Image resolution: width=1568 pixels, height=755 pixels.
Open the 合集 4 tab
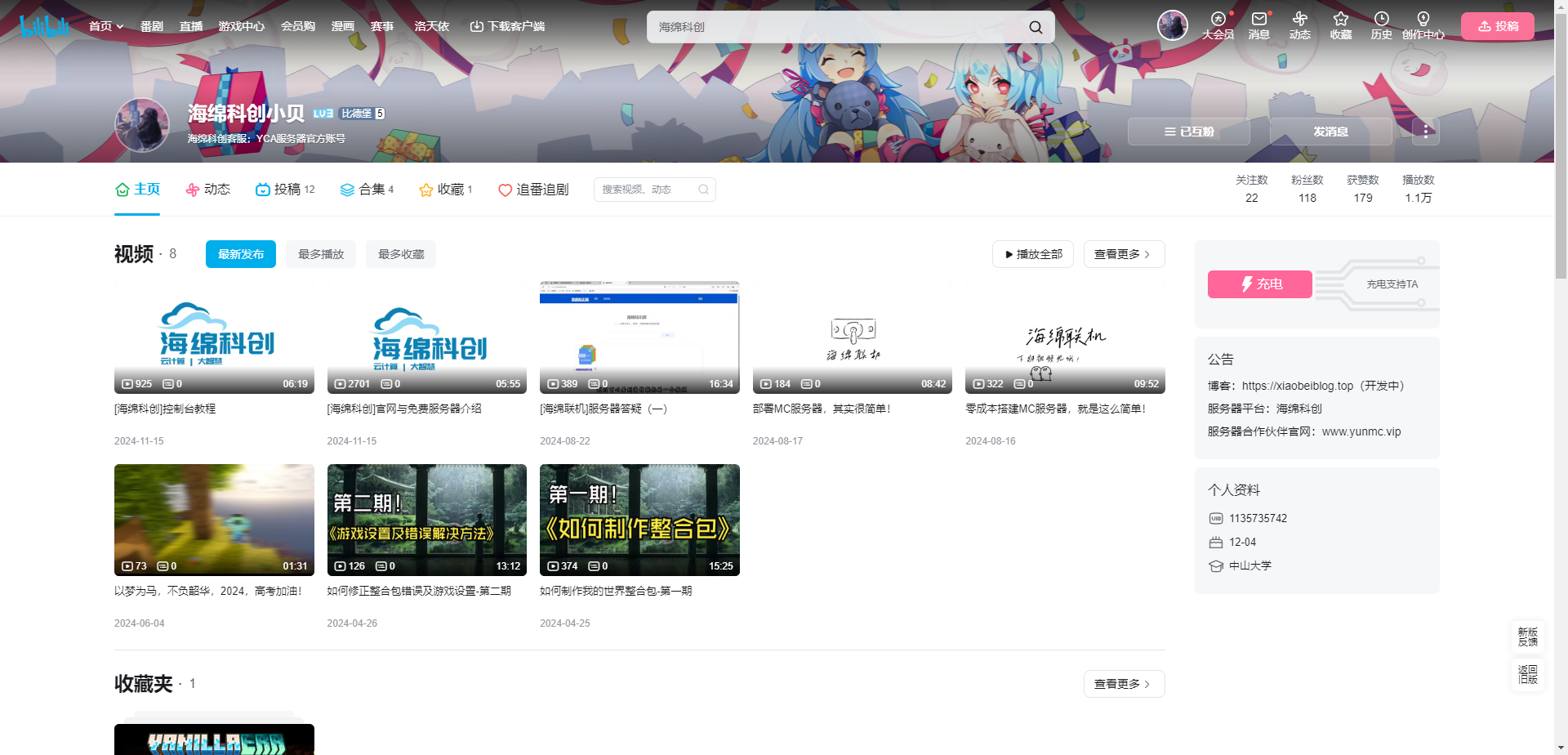(x=367, y=190)
